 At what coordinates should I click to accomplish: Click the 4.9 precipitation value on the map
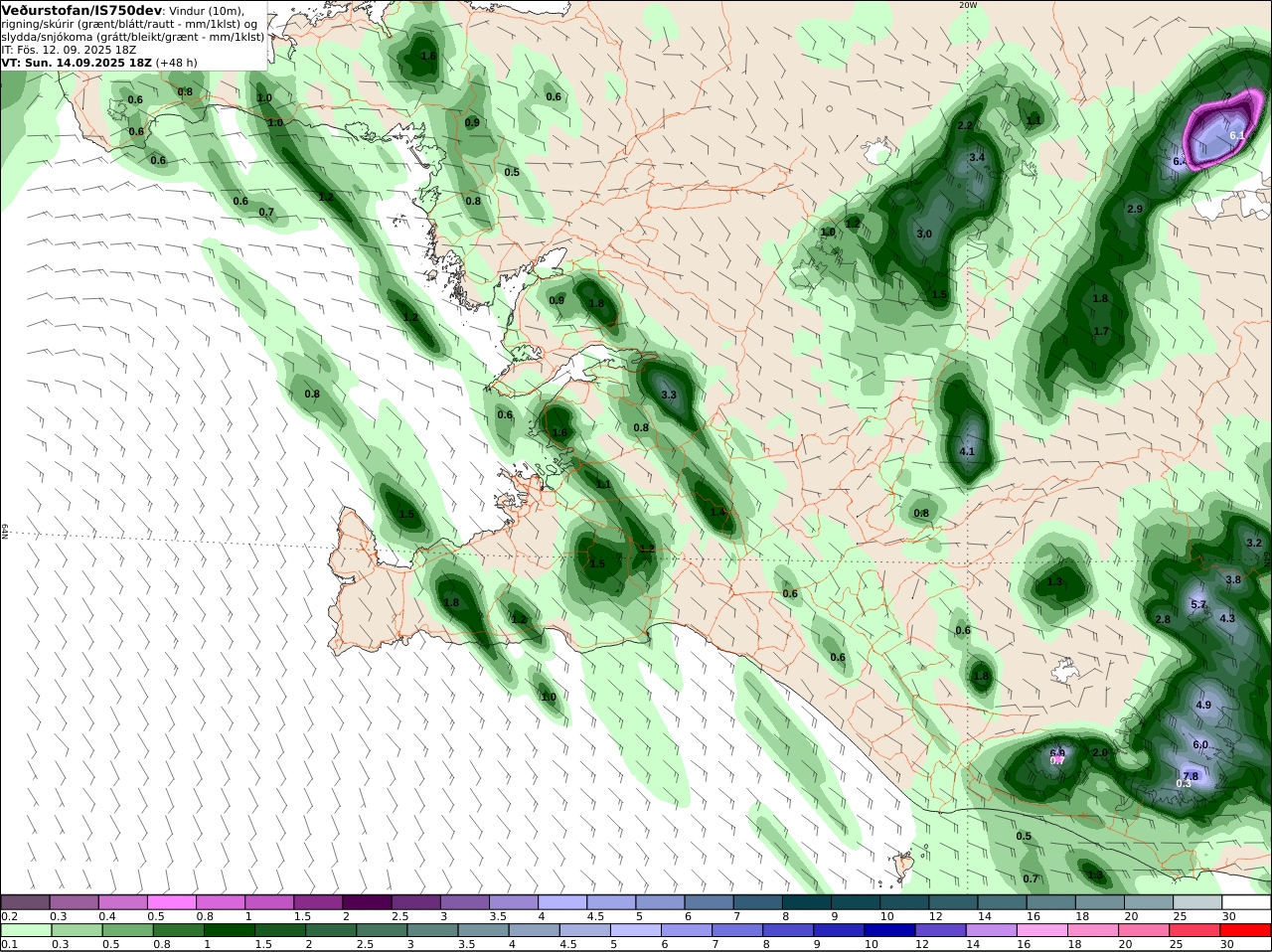point(1203,706)
